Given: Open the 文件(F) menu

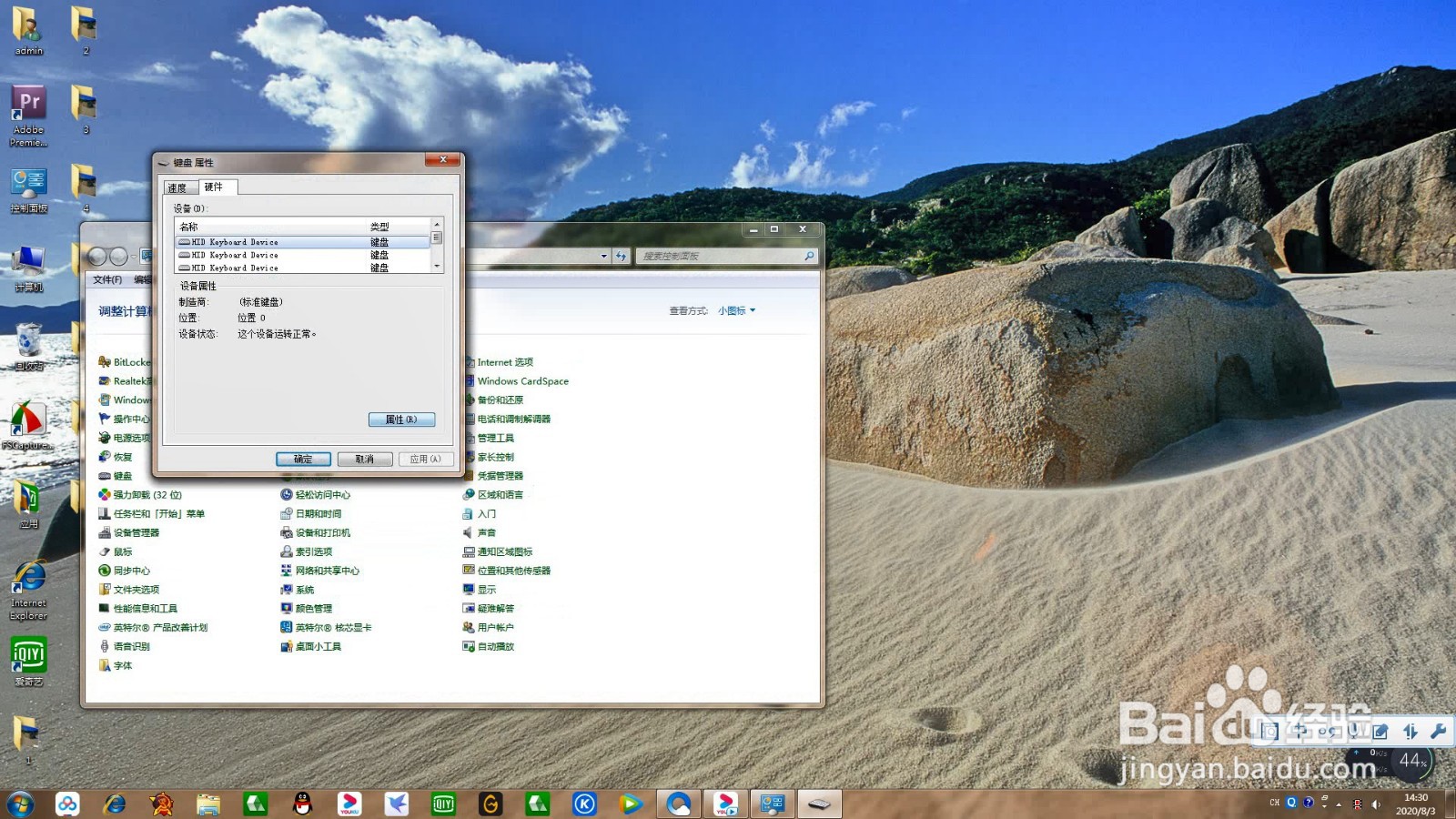Looking at the screenshot, I should [107, 279].
